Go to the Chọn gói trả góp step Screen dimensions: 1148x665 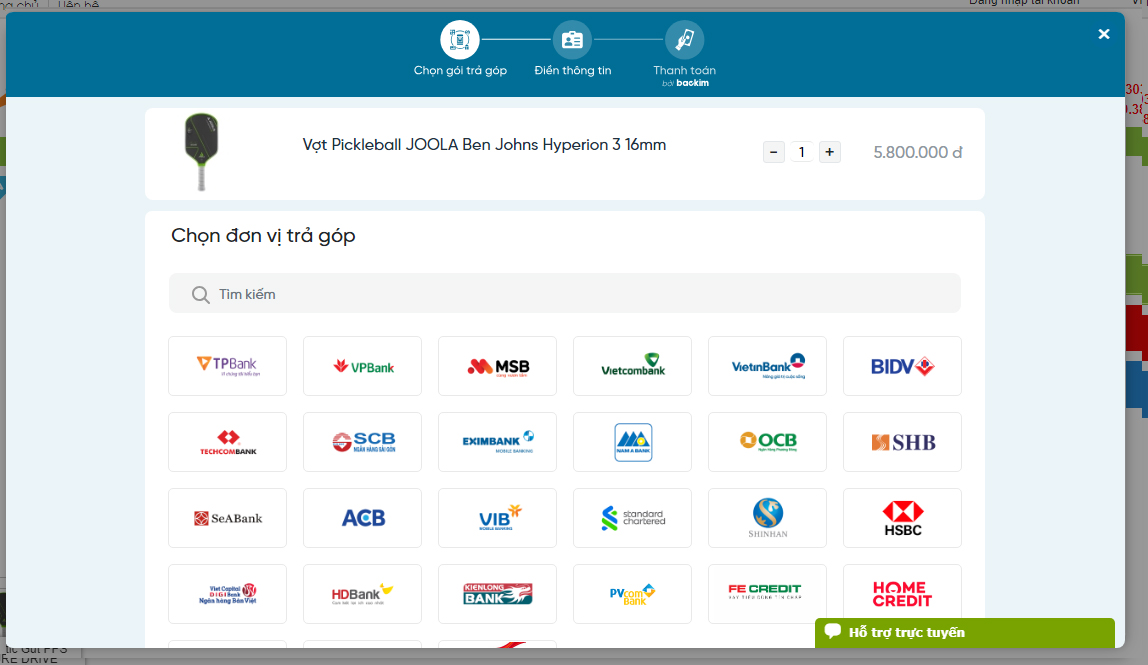click(460, 48)
